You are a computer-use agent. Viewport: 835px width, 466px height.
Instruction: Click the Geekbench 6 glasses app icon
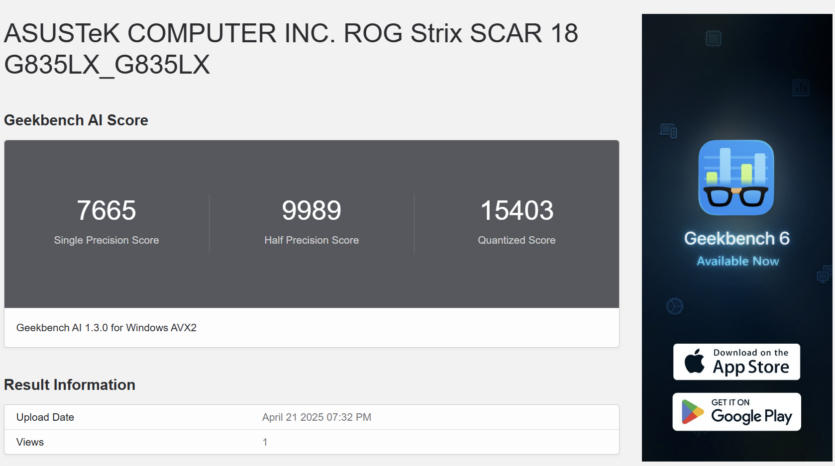coord(736,178)
